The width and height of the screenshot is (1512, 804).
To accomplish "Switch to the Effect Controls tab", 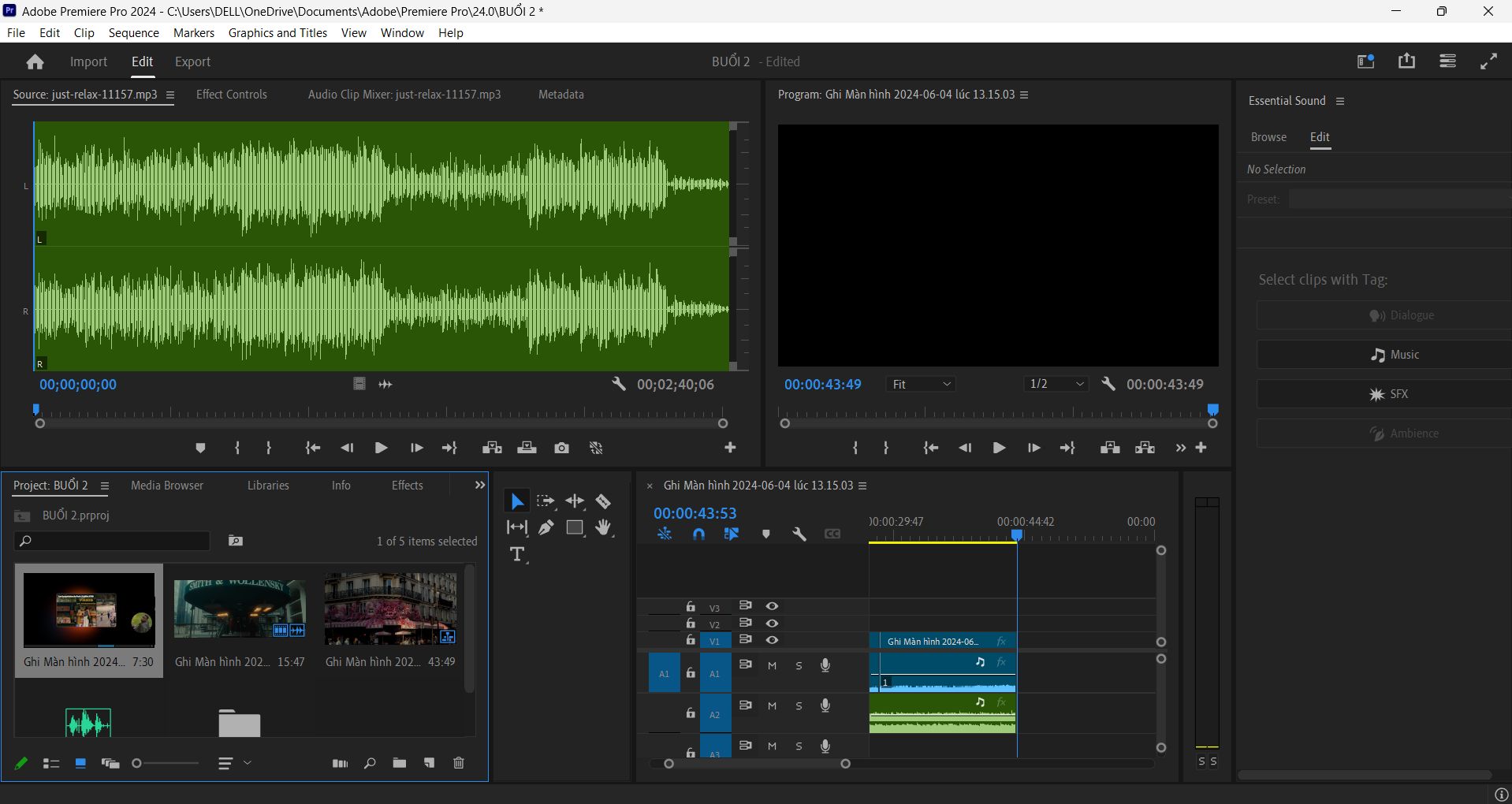I will [231, 94].
